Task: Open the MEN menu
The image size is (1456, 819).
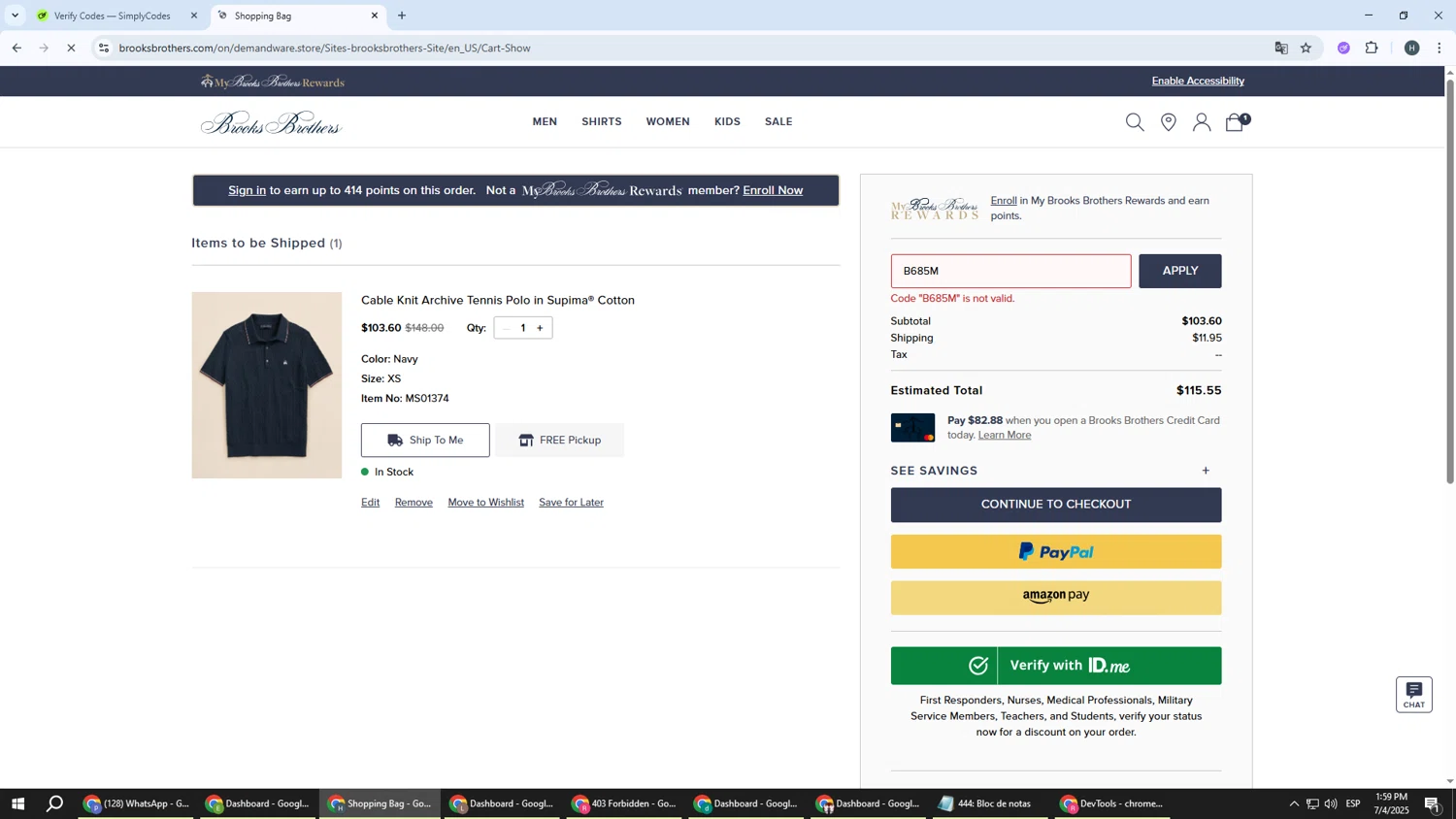Action: click(545, 122)
